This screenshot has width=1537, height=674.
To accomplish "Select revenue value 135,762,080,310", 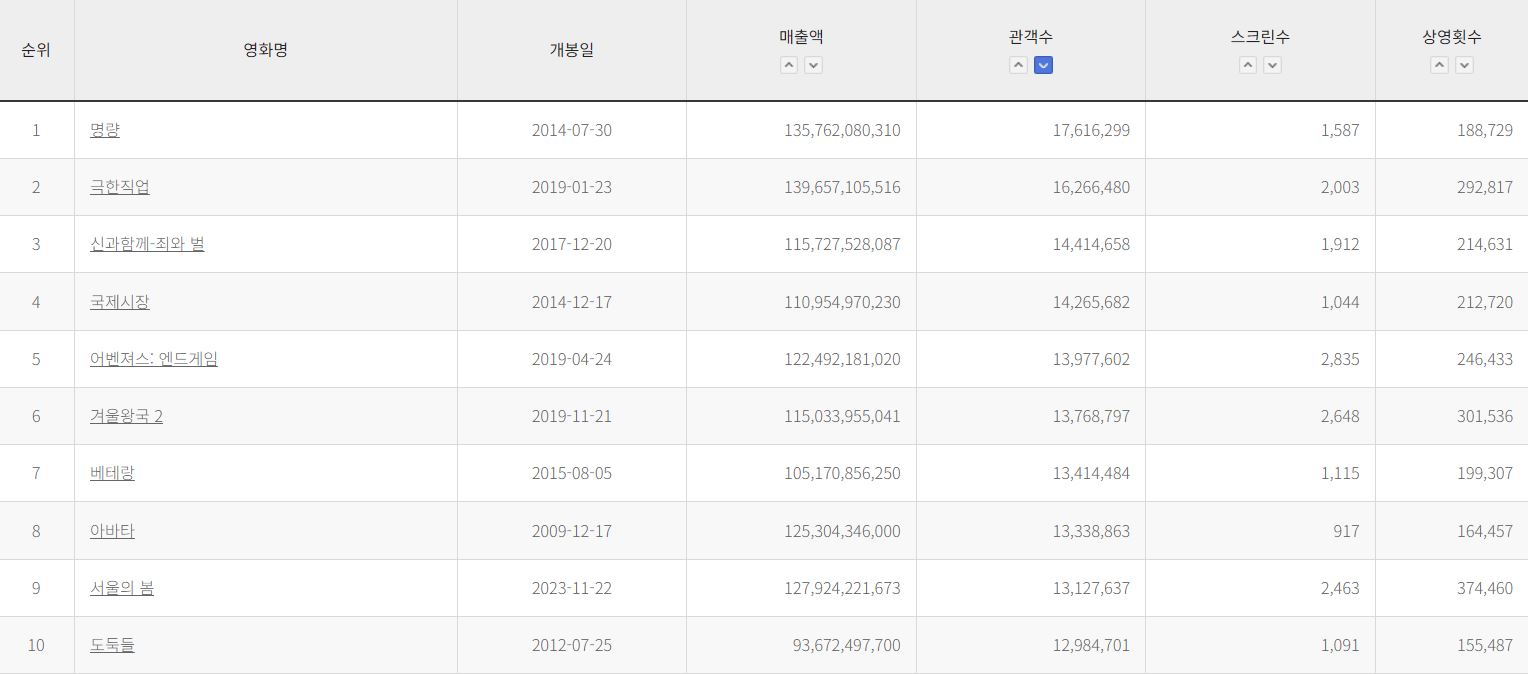I will (x=842, y=130).
